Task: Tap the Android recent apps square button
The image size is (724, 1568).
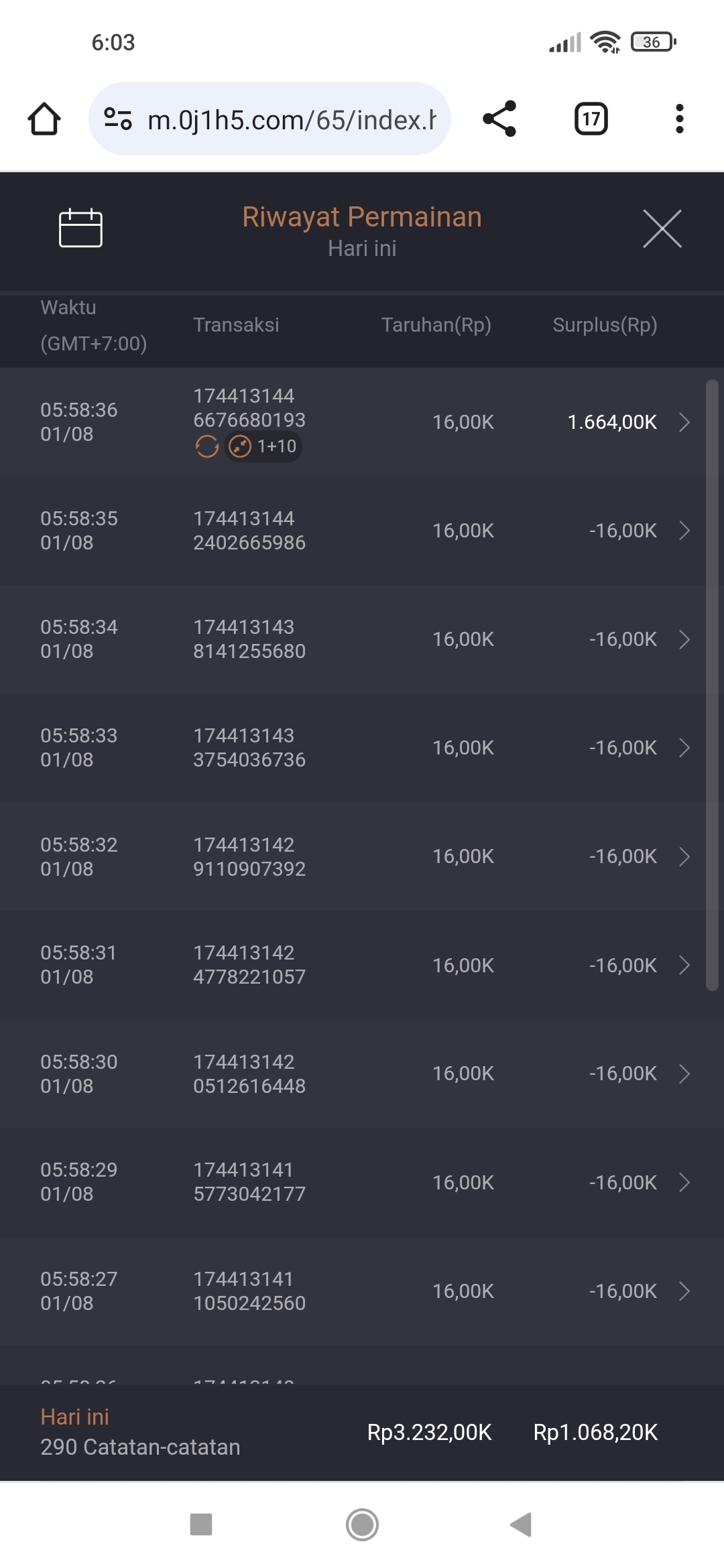Action: [201, 1524]
